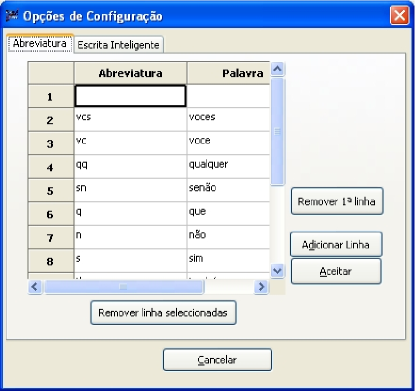Select the Abreviatura tab
The image size is (415, 391).
tap(40, 43)
